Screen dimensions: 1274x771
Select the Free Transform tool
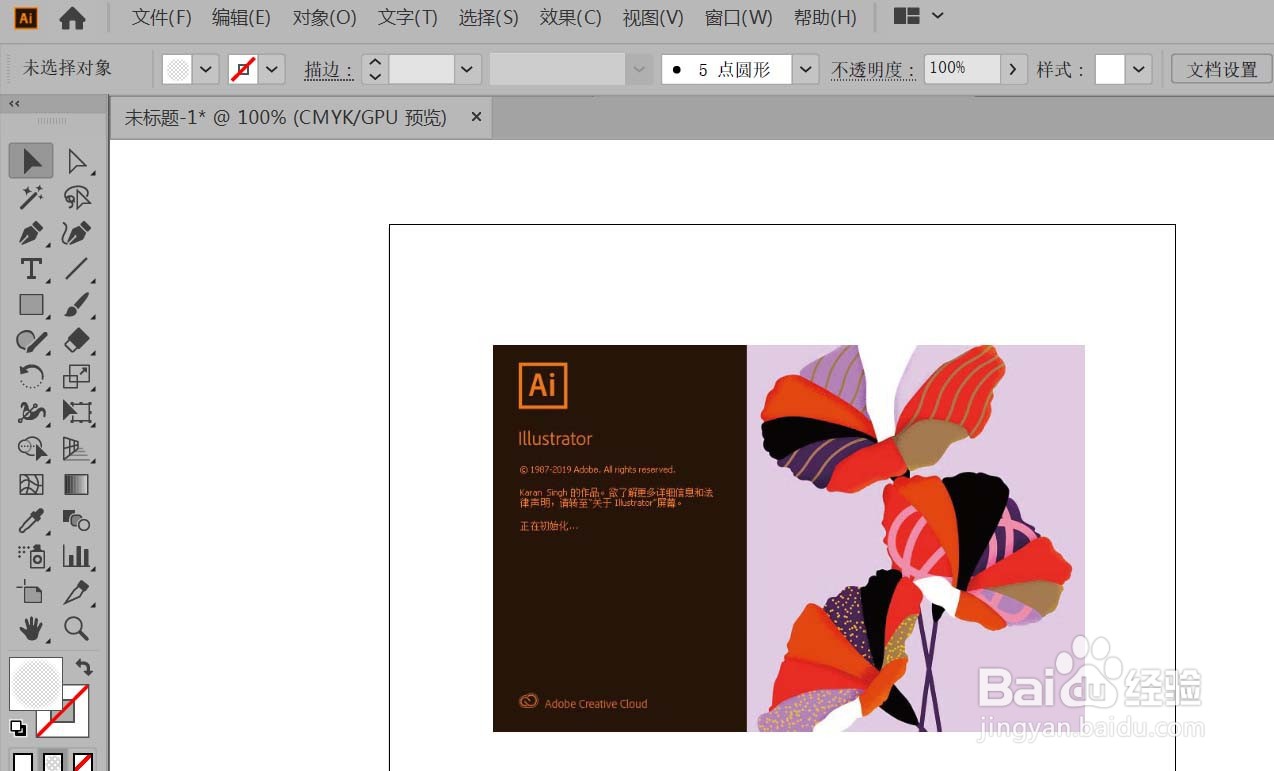point(77,412)
